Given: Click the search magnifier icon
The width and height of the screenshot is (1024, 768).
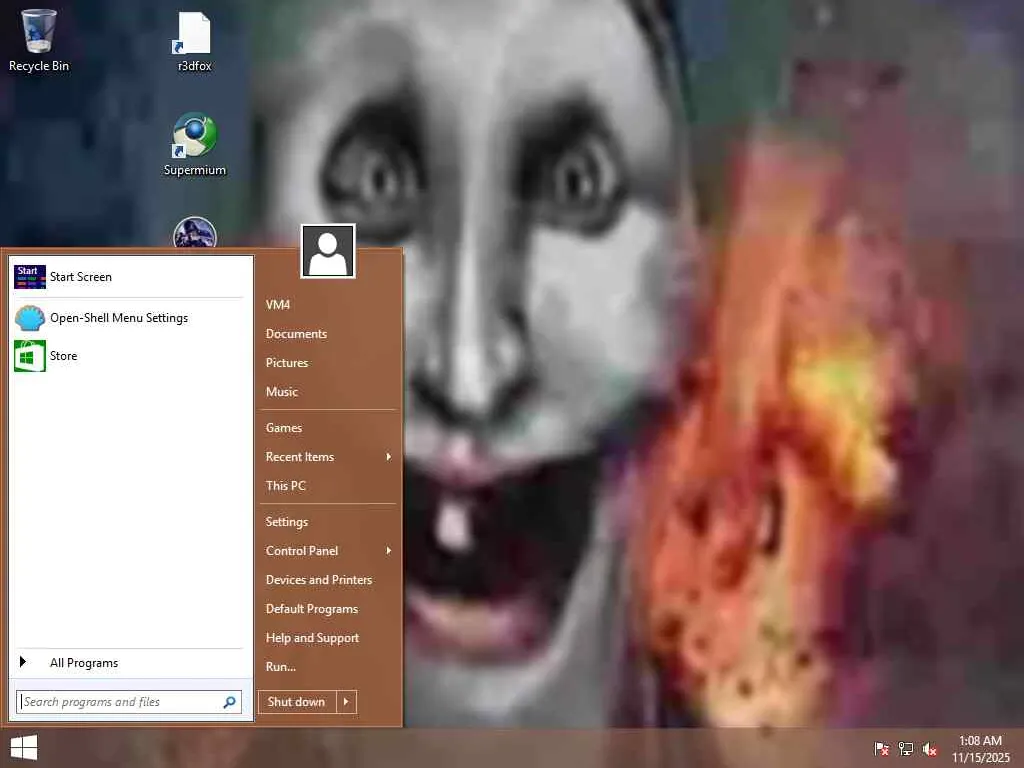Looking at the screenshot, I should tap(229, 702).
